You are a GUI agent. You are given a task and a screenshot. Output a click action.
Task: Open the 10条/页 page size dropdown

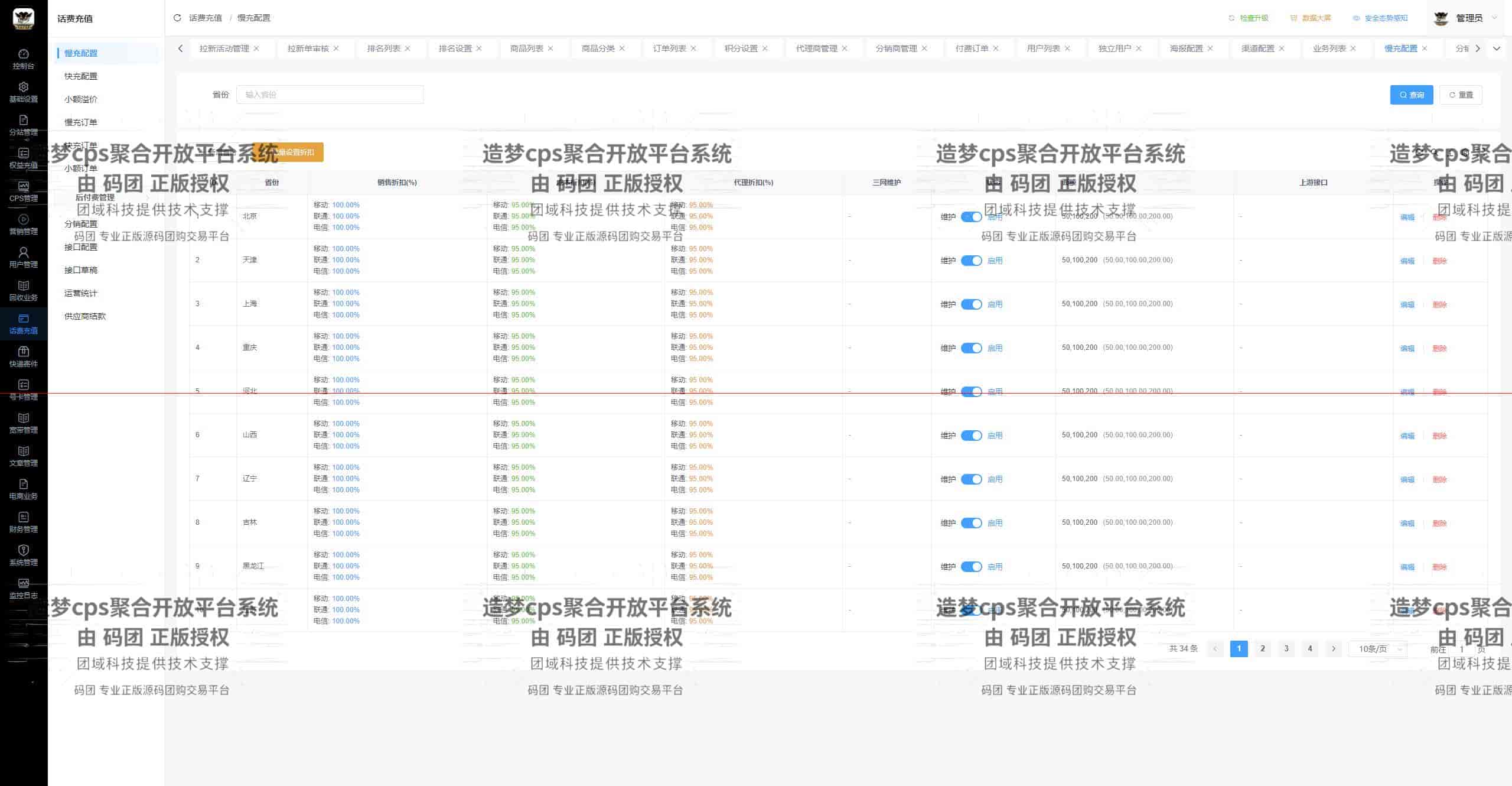[x=1378, y=649]
